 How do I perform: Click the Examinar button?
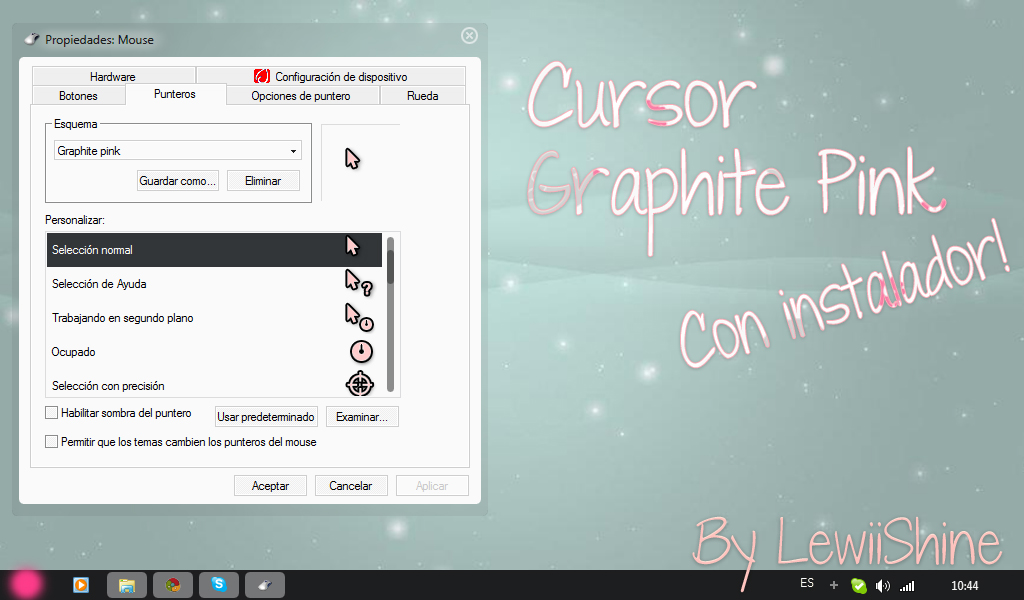(362, 416)
